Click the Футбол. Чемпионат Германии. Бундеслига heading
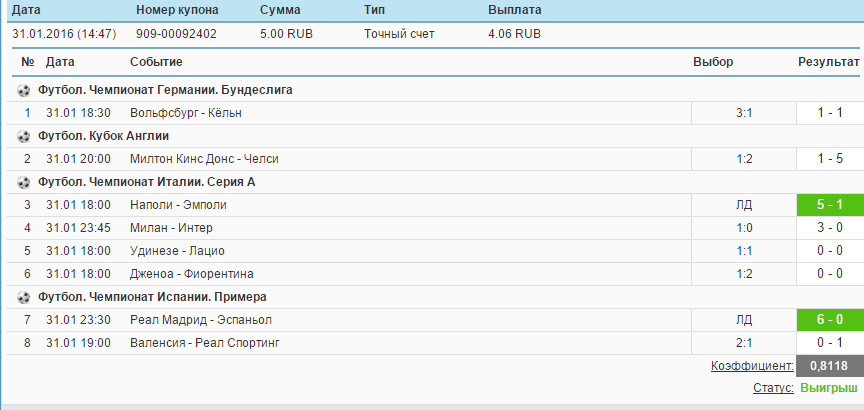The image size is (864, 410). point(165,90)
